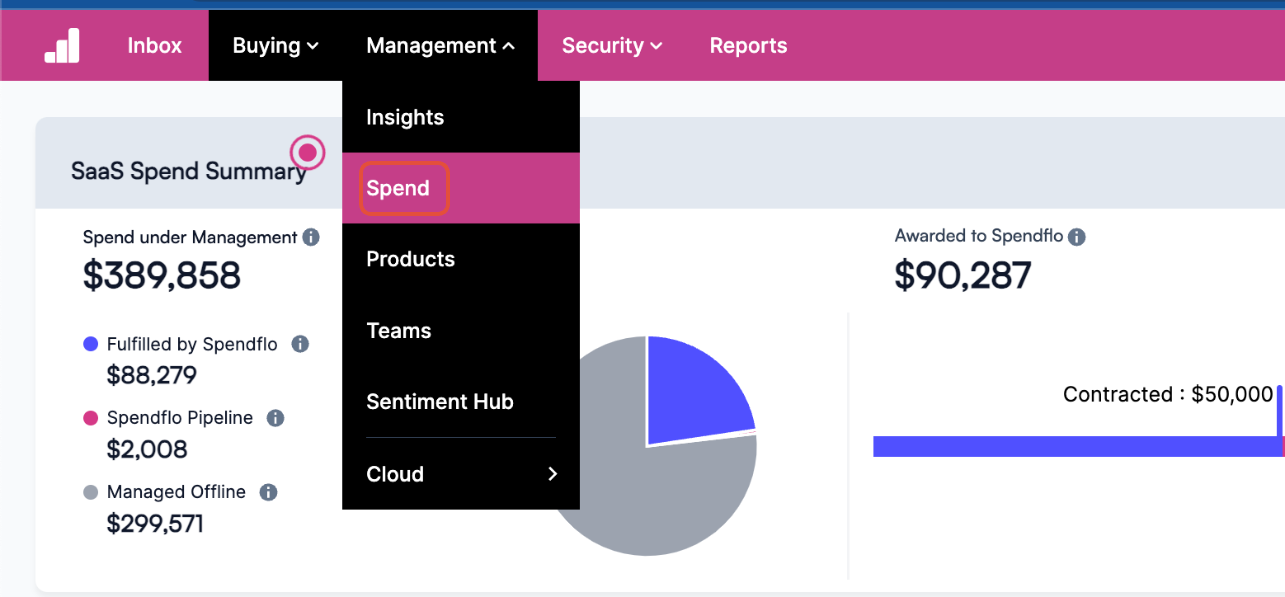The width and height of the screenshot is (1285, 597).
Task: Click info icon next to Spendflo Pipeline
Action: tap(276, 418)
